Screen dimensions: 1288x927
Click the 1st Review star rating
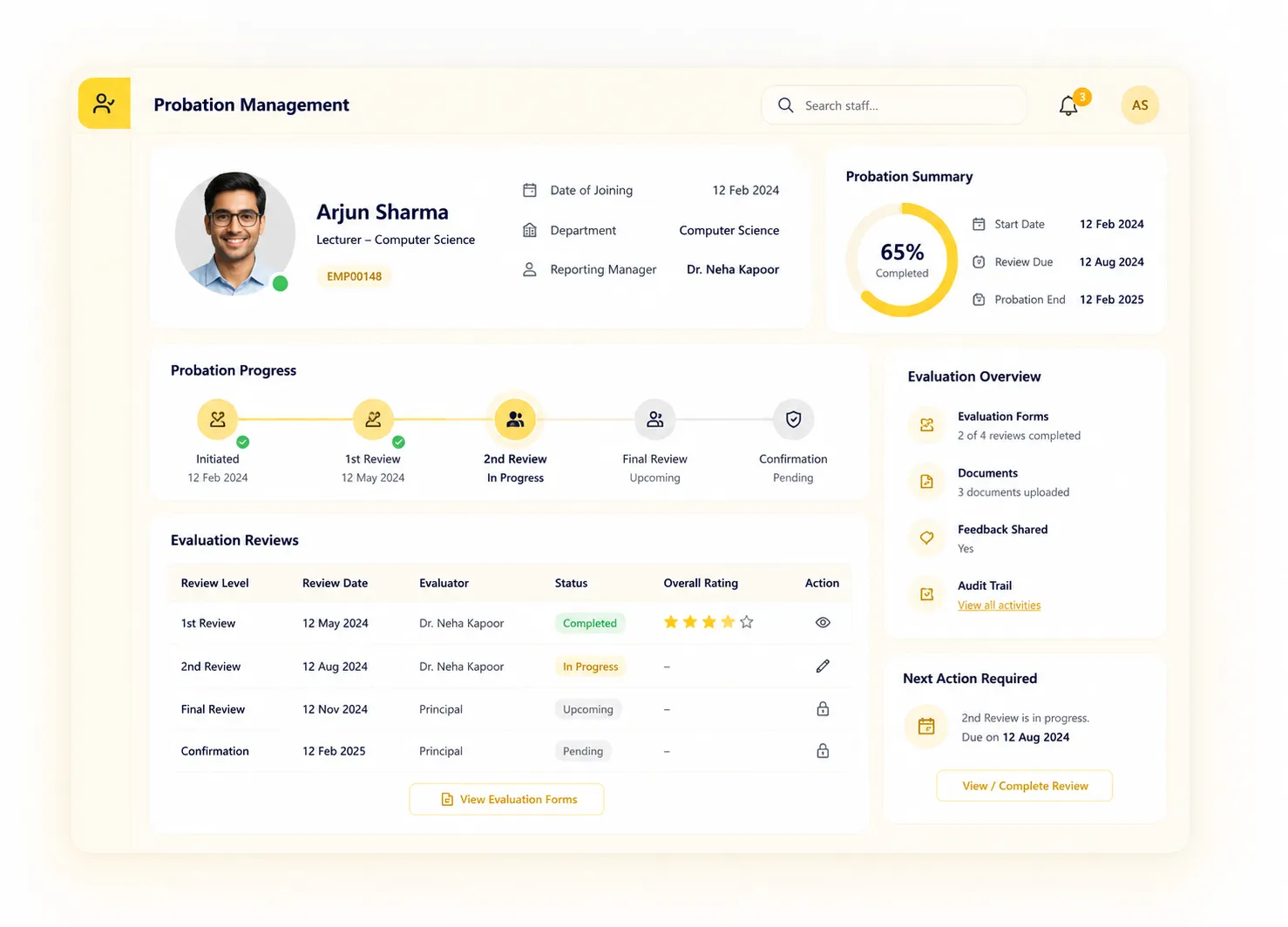coord(708,622)
